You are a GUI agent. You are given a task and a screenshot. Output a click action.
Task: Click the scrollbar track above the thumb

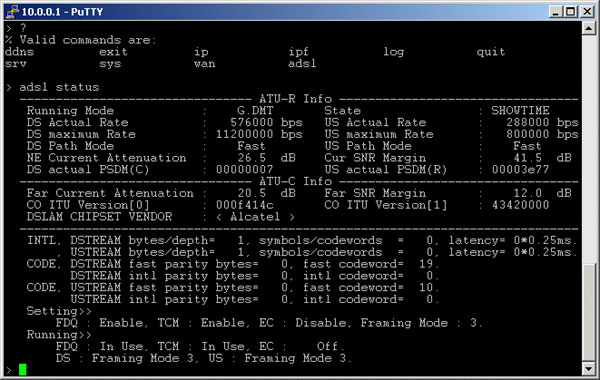pos(589,149)
